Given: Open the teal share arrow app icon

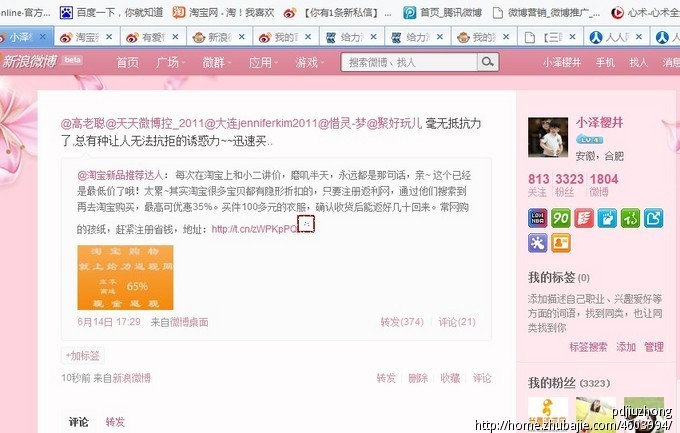Looking at the screenshot, I should click(x=653, y=218).
